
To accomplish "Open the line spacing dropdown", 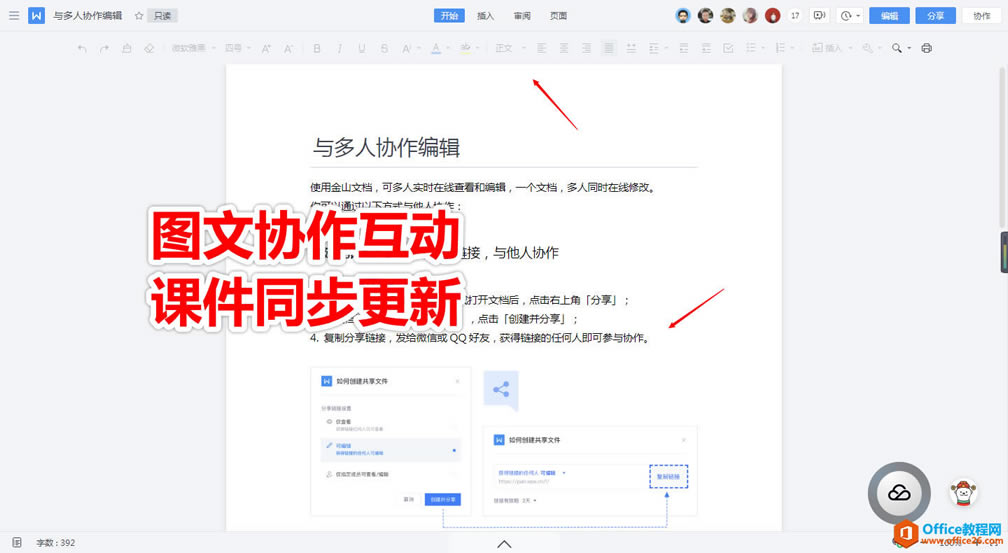I will tap(657, 48).
